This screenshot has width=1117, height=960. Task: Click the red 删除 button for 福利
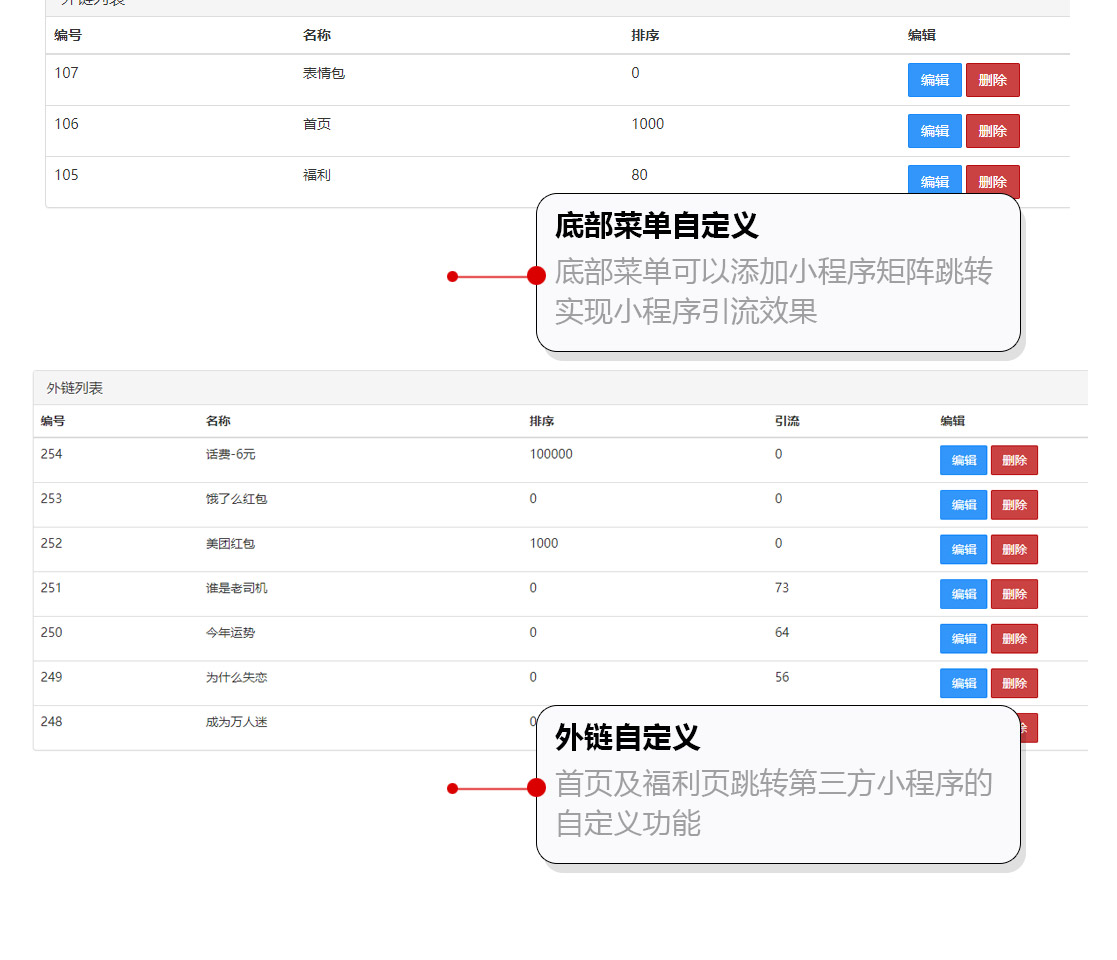992,180
